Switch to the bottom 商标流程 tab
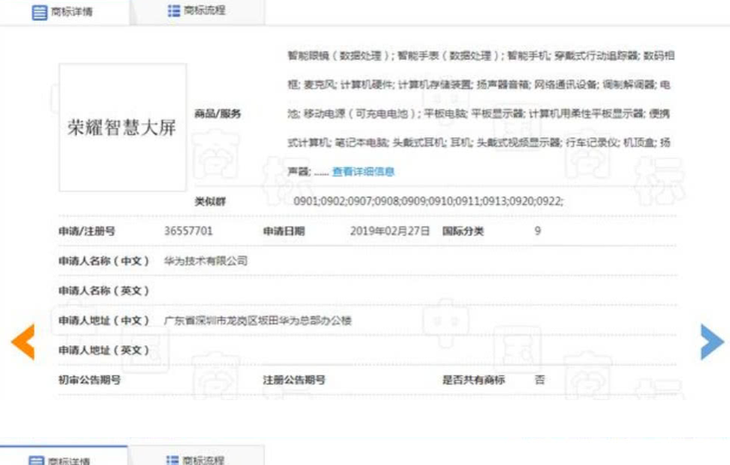Screen dimensions: 730x465 [x=196, y=456]
